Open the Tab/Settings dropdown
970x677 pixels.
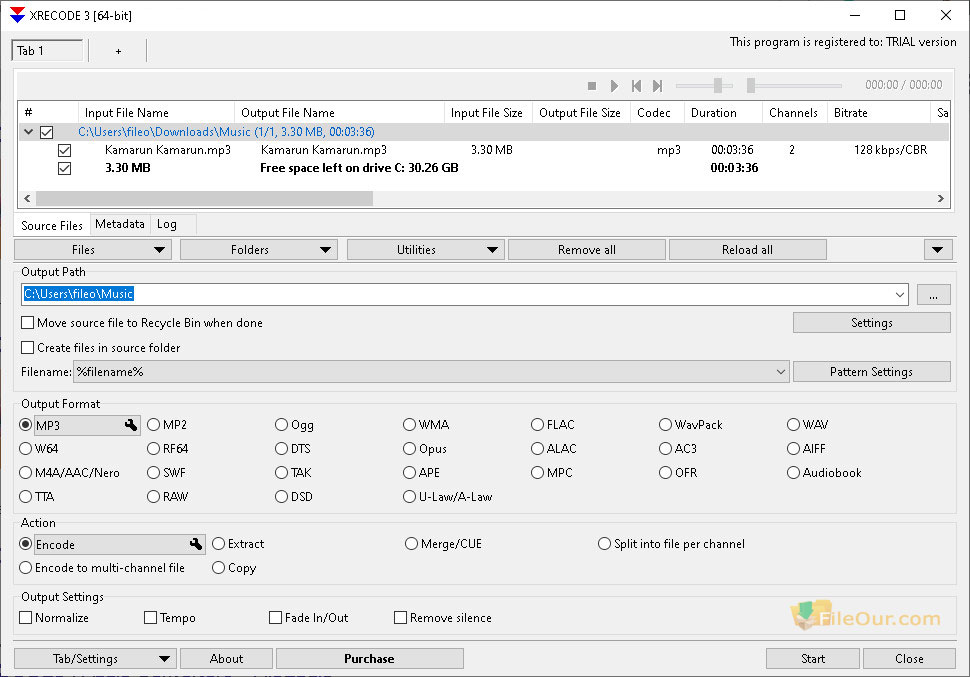coord(95,658)
